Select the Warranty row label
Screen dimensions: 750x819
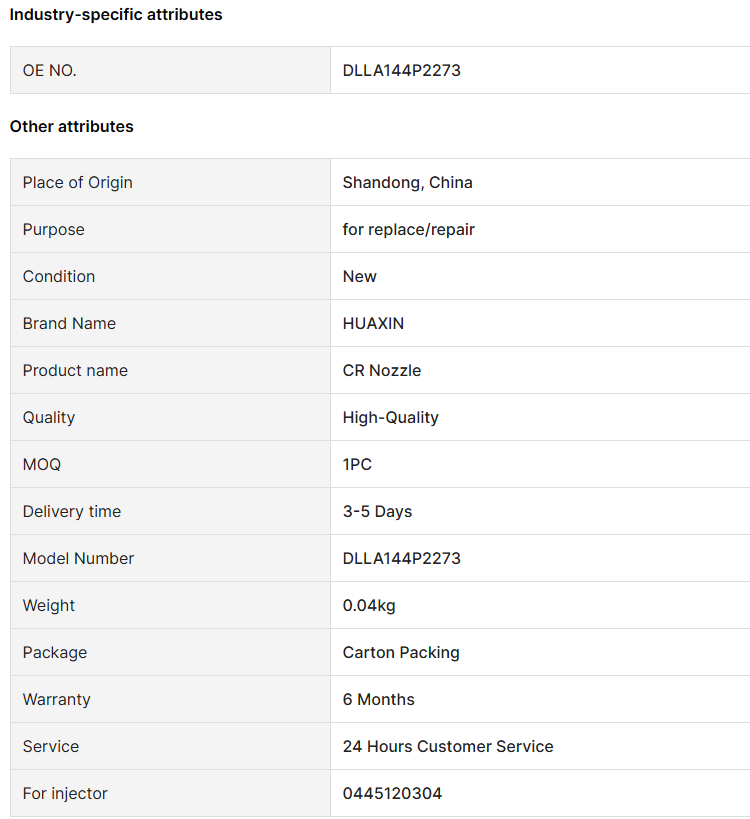point(56,699)
